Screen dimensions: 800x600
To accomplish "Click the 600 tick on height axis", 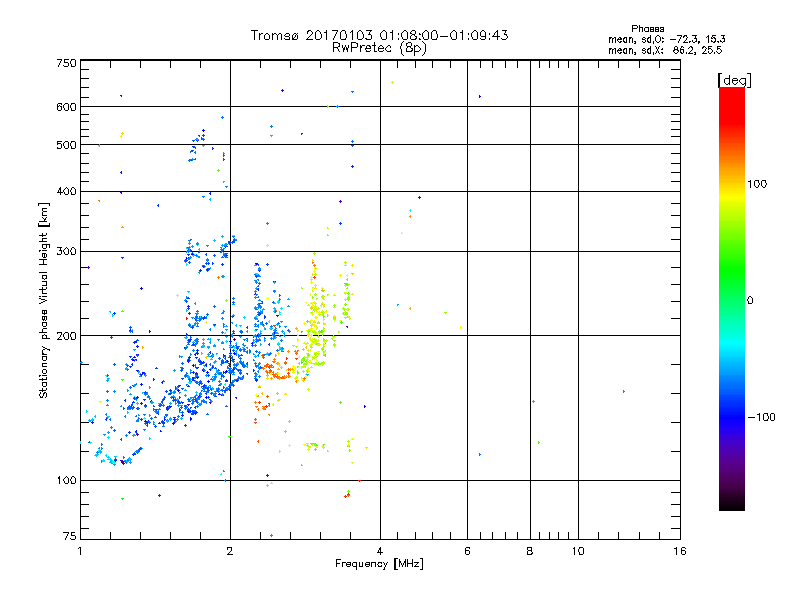I will [66, 107].
